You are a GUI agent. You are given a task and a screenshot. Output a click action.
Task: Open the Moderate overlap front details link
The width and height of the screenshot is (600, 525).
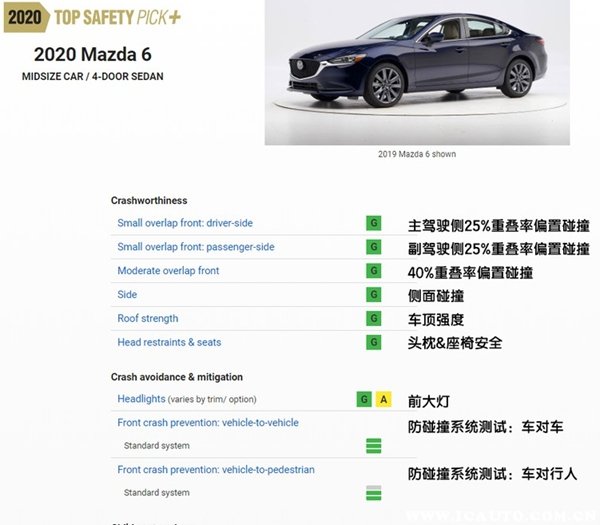pyautogui.click(x=168, y=271)
